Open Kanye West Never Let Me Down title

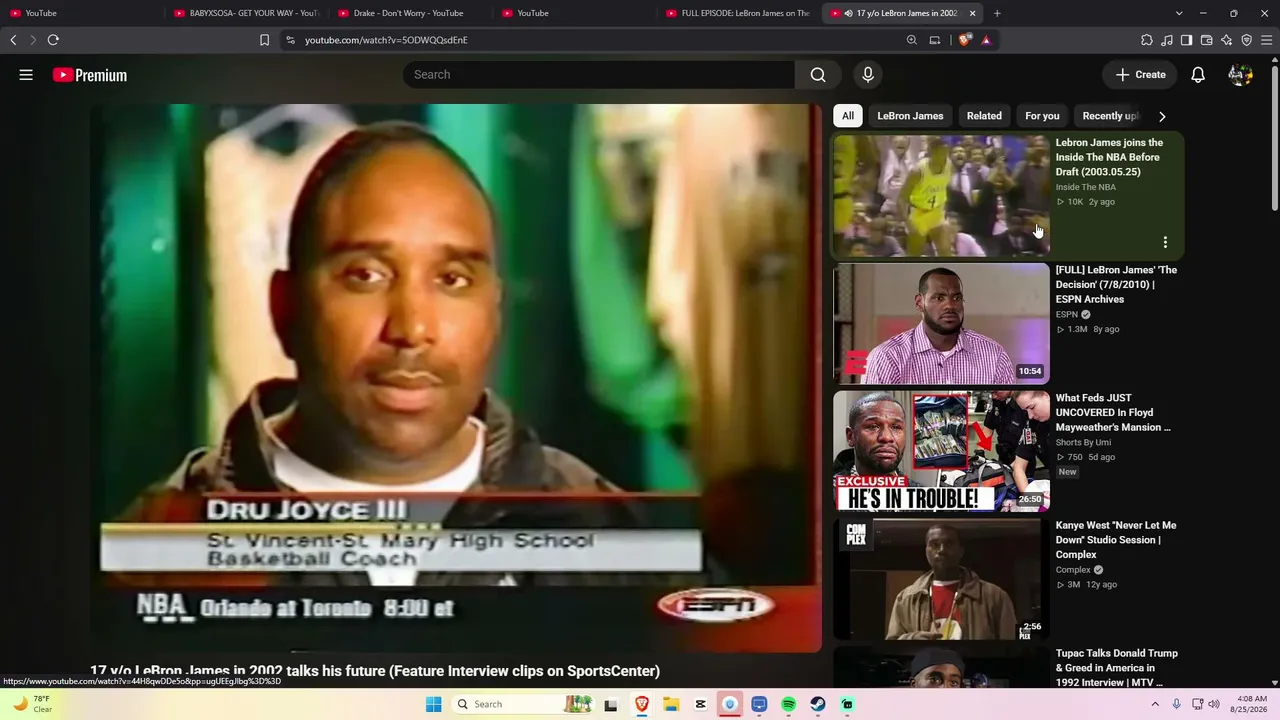[1116, 540]
